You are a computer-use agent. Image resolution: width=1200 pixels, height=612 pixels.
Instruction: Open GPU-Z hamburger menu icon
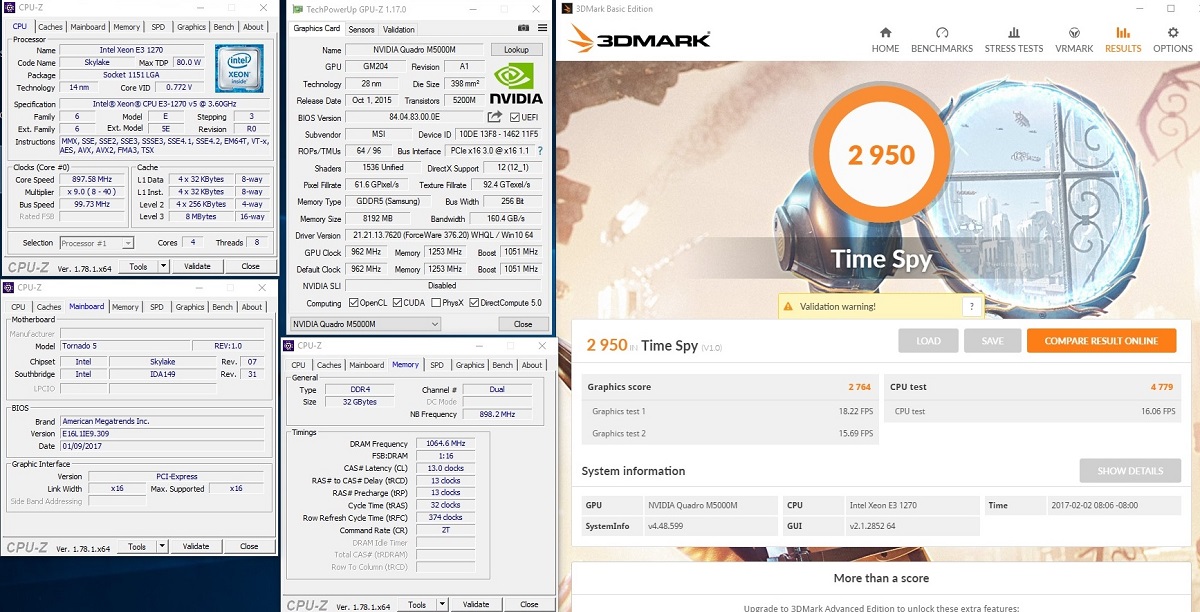[542, 29]
